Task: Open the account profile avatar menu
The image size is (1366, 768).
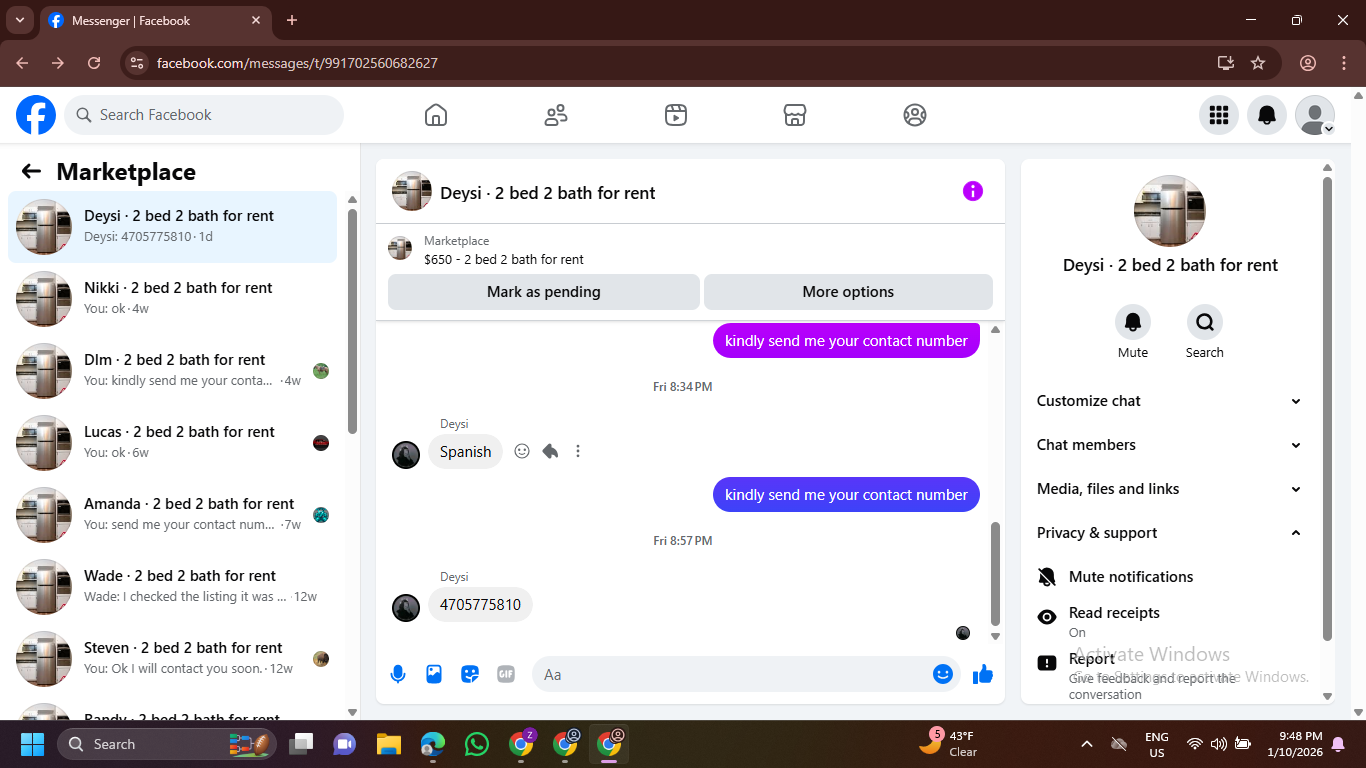Action: click(1315, 115)
